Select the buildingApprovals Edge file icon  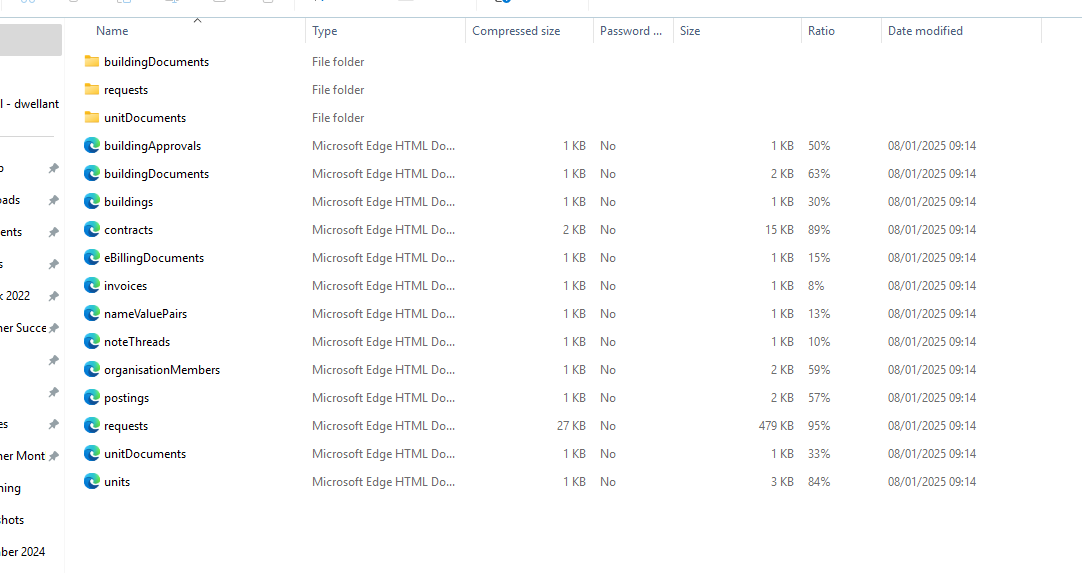tap(92, 146)
